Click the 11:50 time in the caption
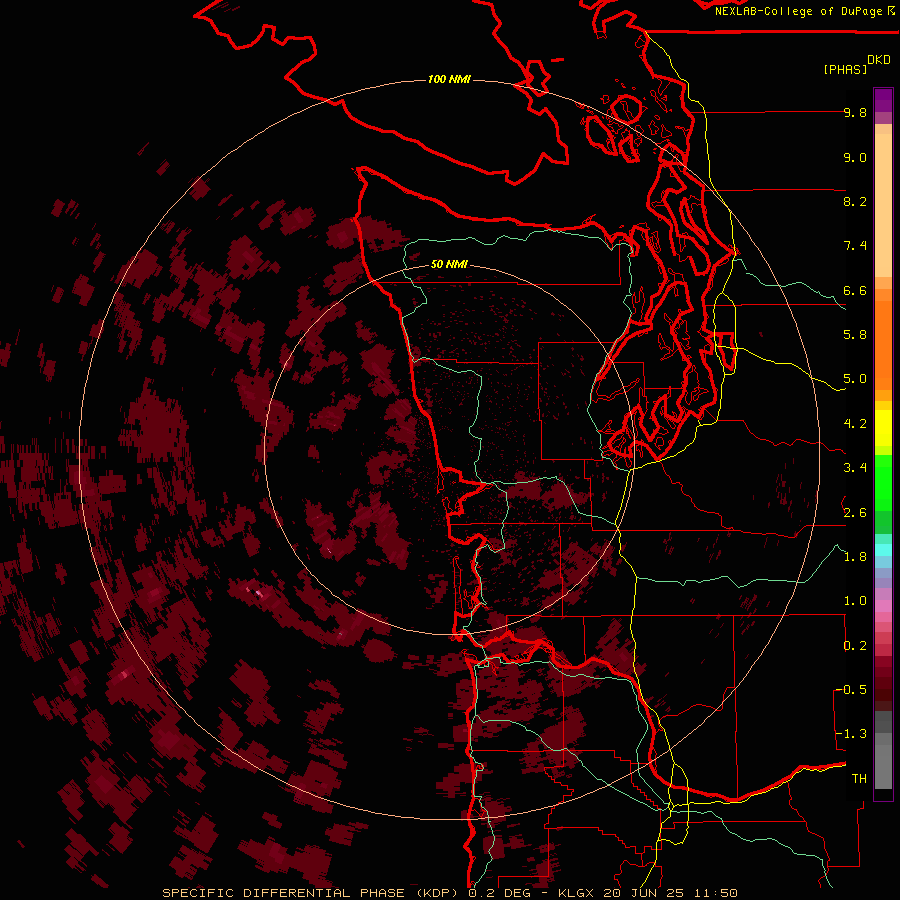 (x=715, y=893)
